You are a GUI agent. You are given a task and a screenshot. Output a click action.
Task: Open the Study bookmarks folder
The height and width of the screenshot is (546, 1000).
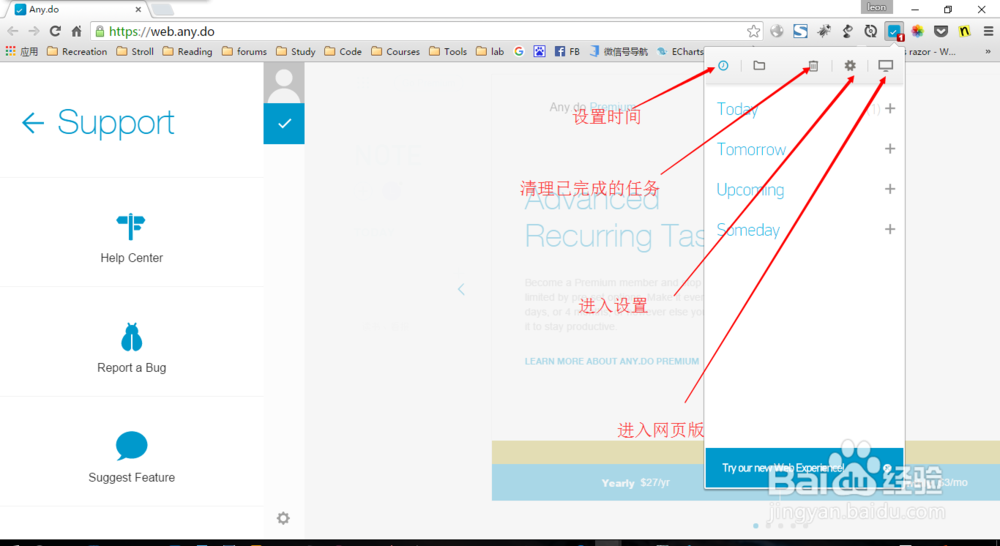[x=296, y=52]
